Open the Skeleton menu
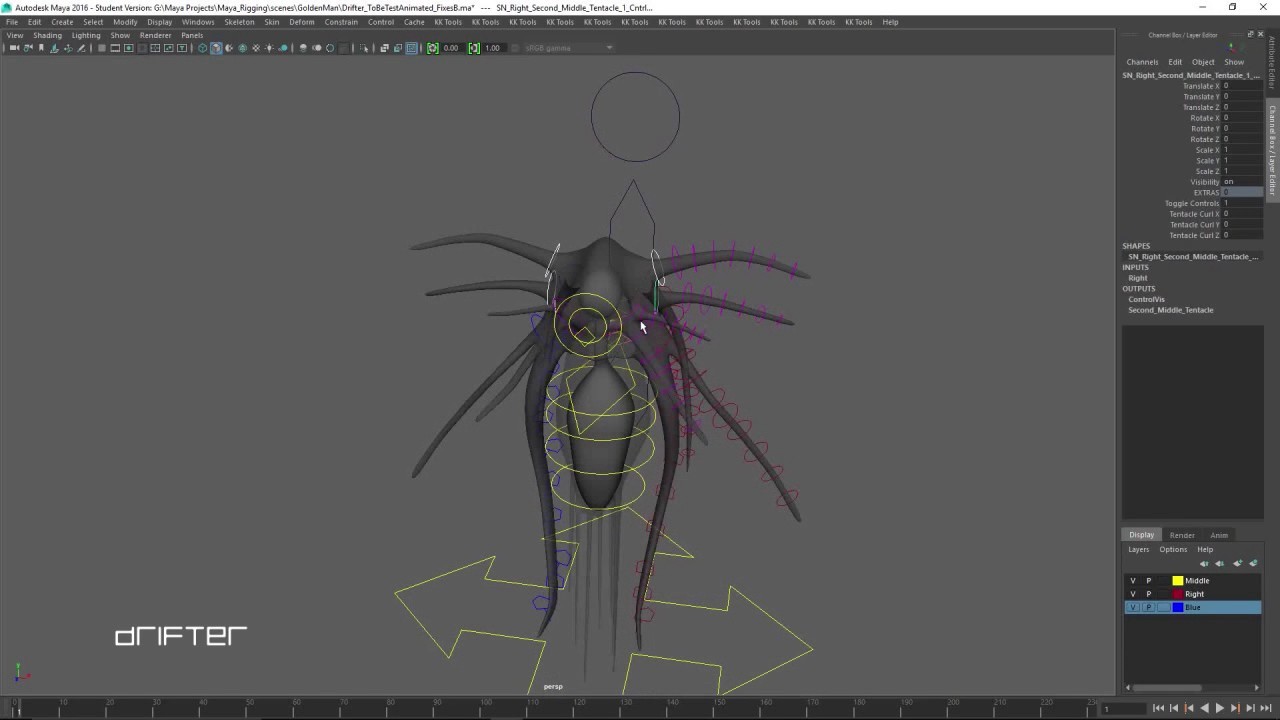 pos(239,22)
